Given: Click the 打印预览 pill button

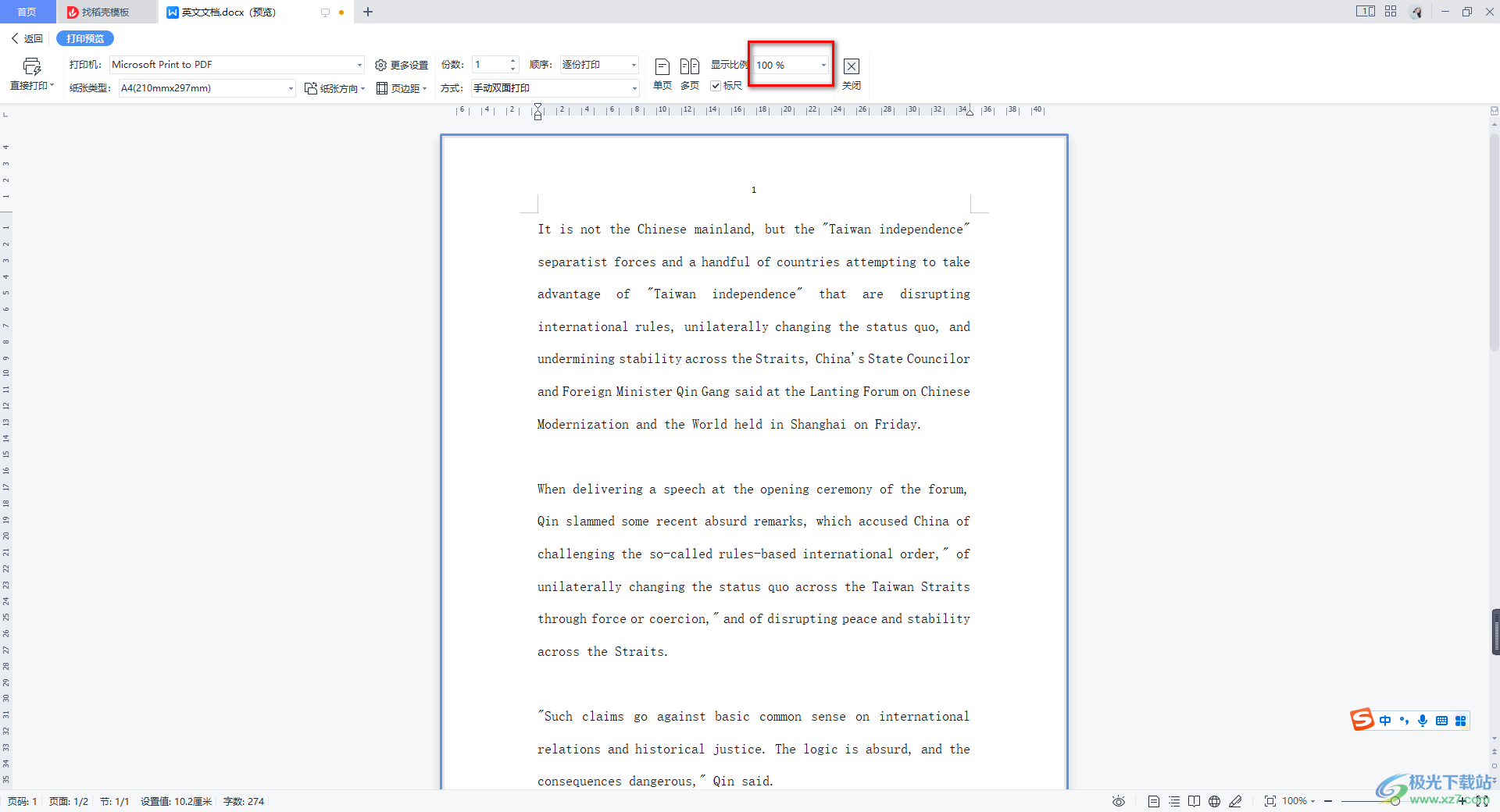Looking at the screenshot, I should (85, 38).
